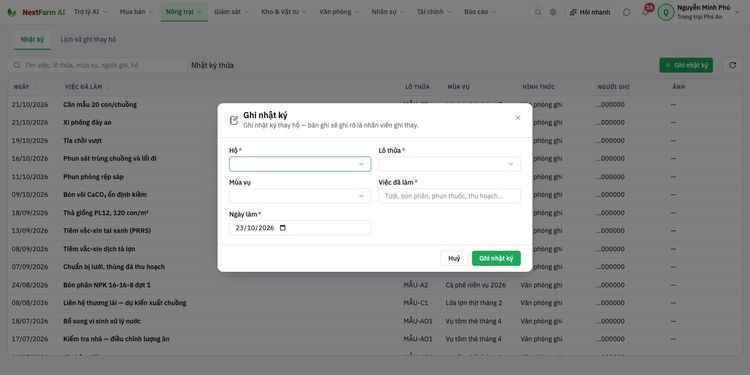The height and width of the screenshot is (375, 750).
Task: Click the Hỏi nhanh button
Action: tap(589, 12)
